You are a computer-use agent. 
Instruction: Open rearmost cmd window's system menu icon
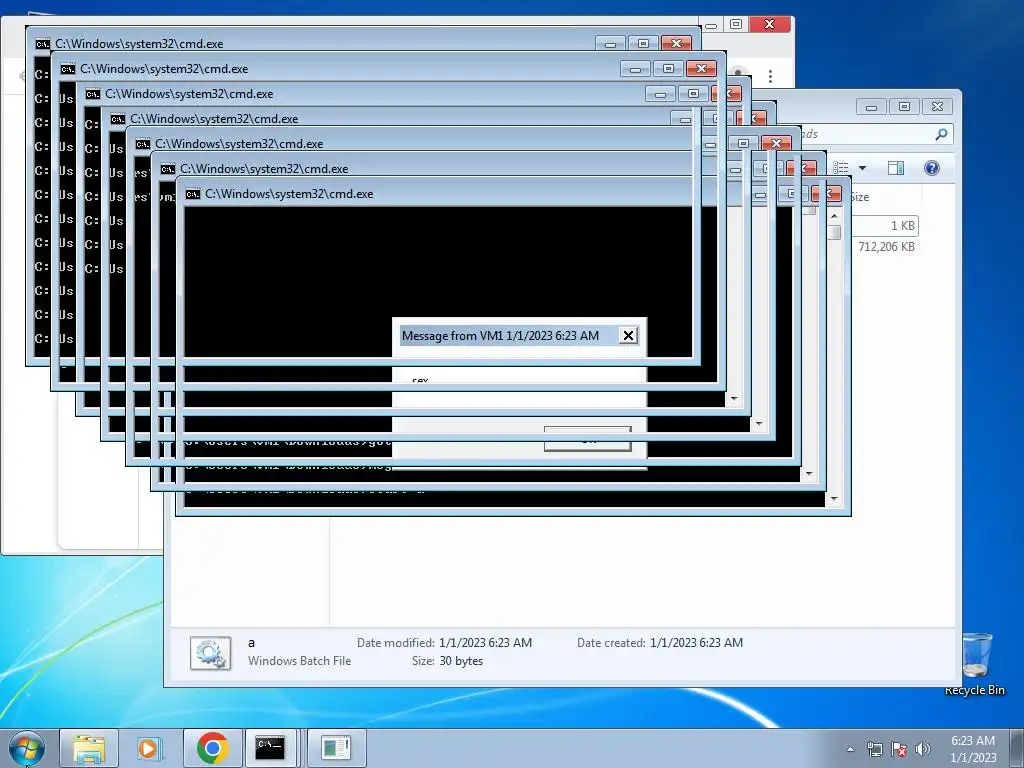(42, 44)
